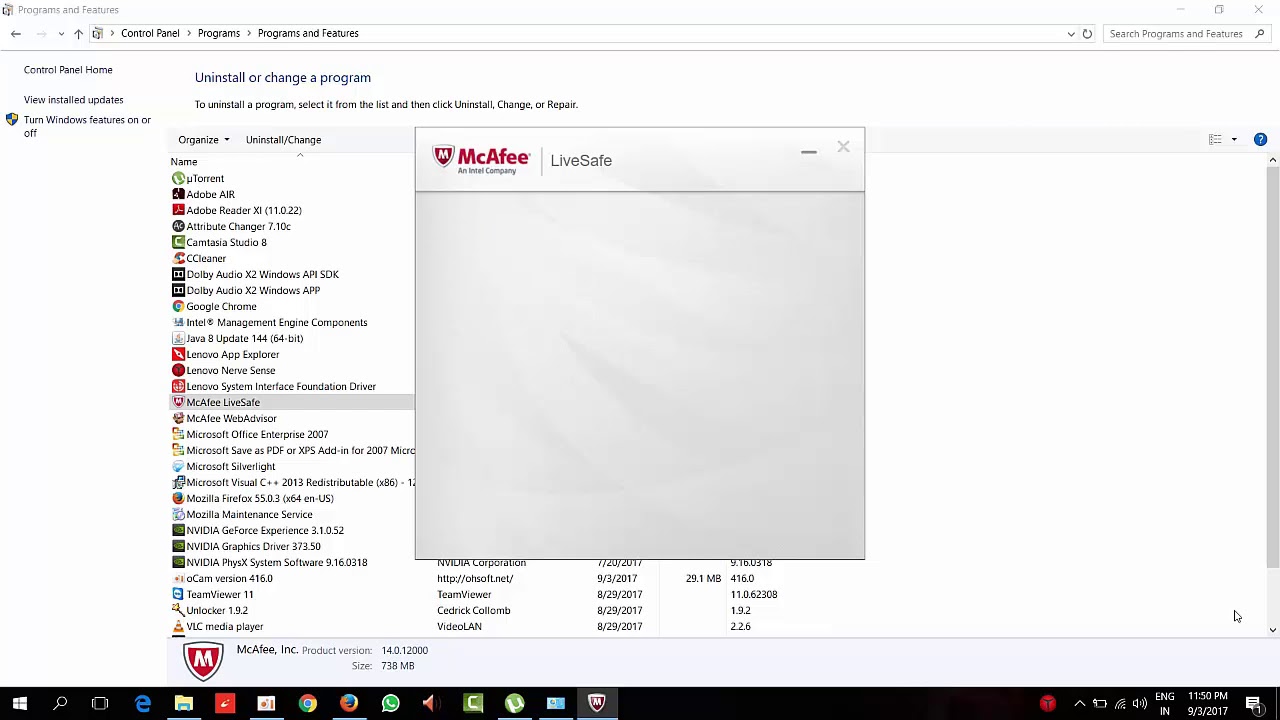Open View installed updates link
Screen dimensions: 1280x720
click(x=74, y=100)
